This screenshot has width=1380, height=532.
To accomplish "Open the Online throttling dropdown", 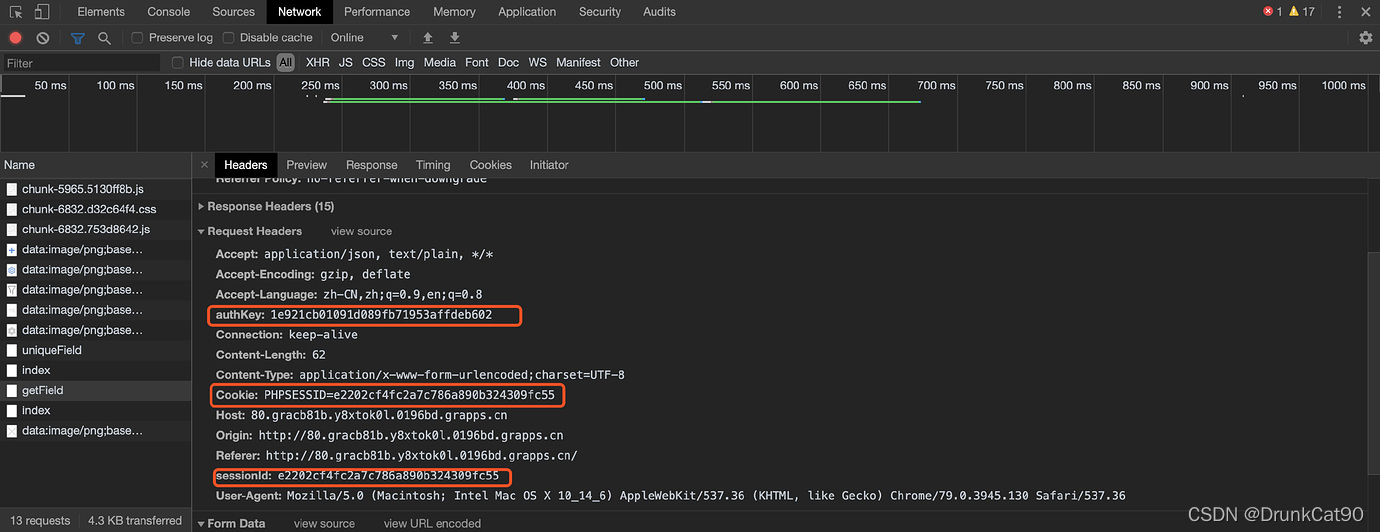I will (x=364, y=38).
